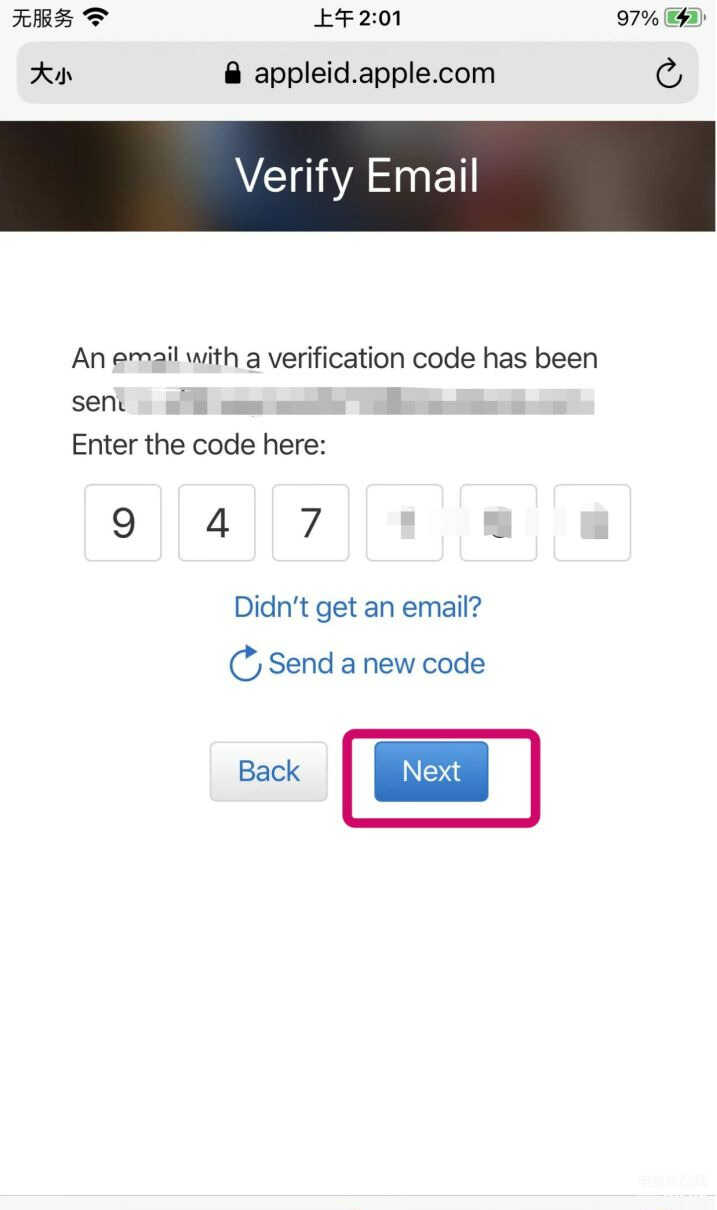Tap the reload page icon

click(668, 73)
